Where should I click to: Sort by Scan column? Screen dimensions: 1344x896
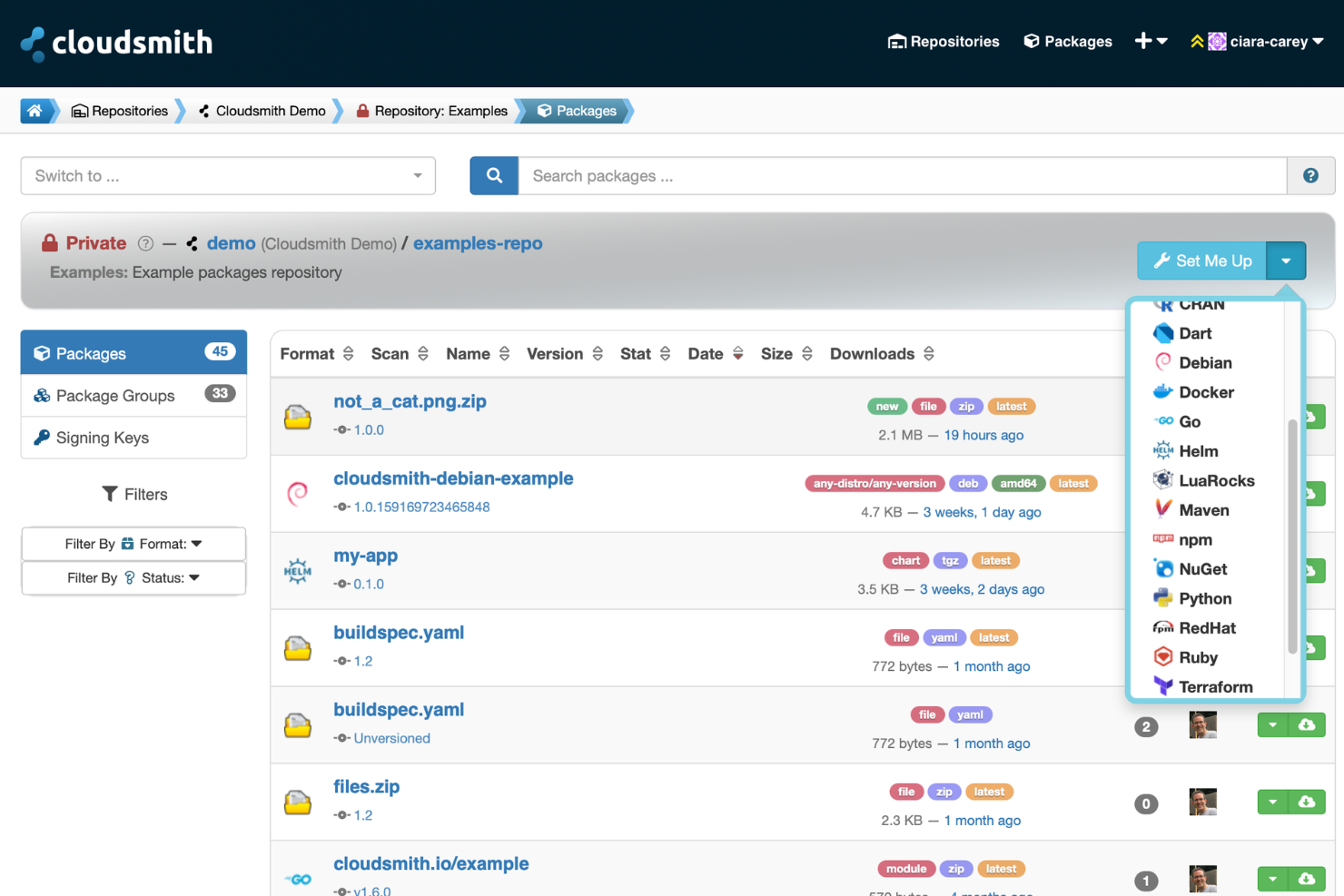(399, 354)
